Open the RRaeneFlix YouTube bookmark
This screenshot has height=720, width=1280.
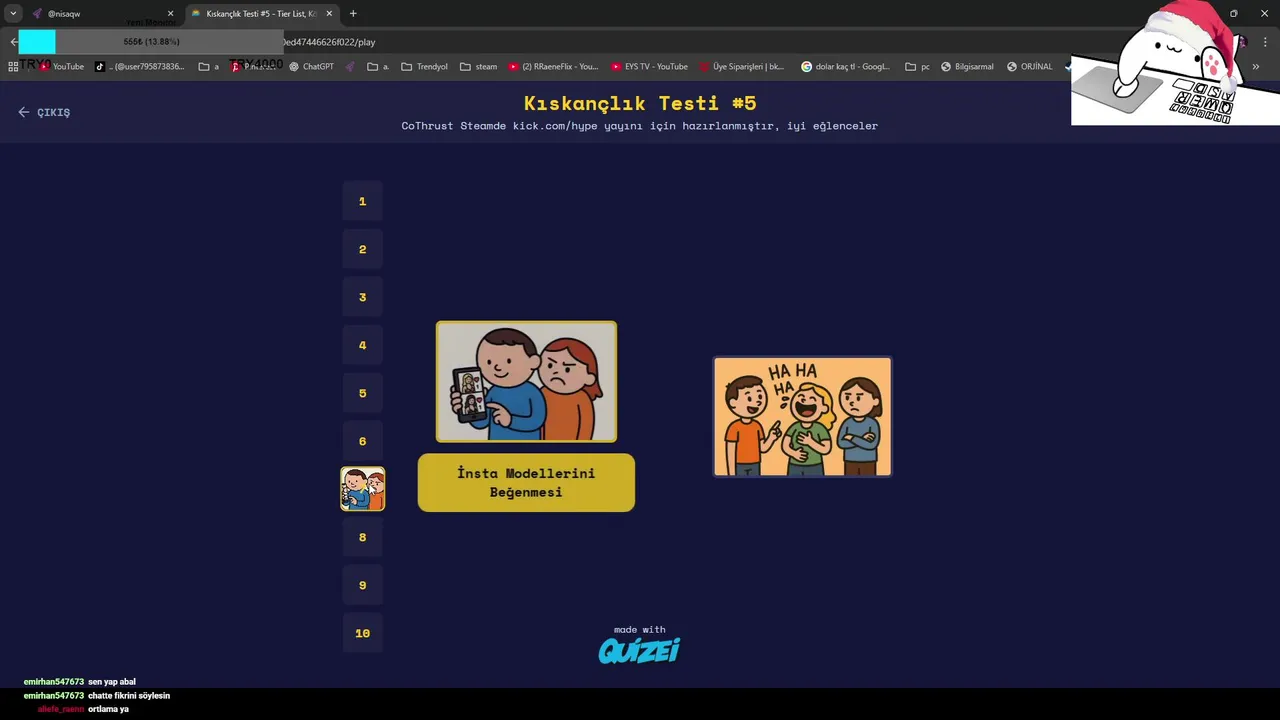pos(553,67)
